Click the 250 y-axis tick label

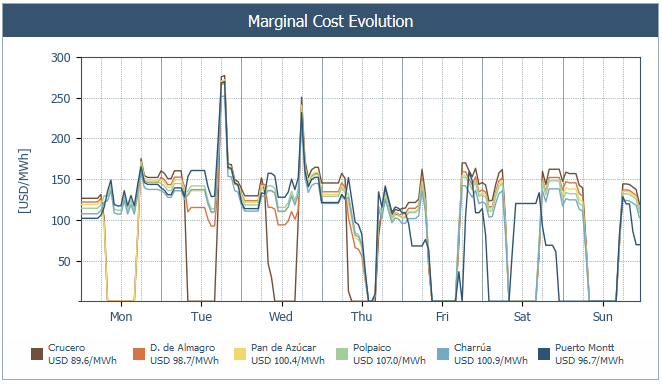(61, 99)
